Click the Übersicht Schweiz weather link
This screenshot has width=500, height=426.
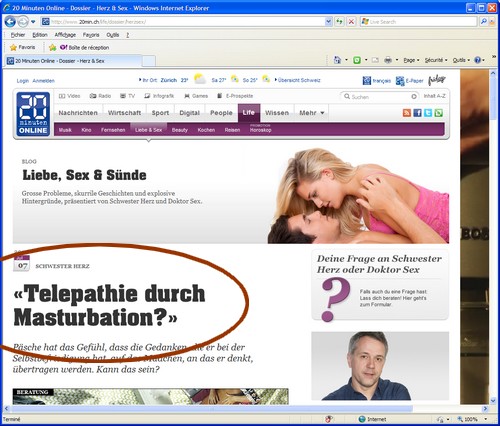[x=299, y=80]
